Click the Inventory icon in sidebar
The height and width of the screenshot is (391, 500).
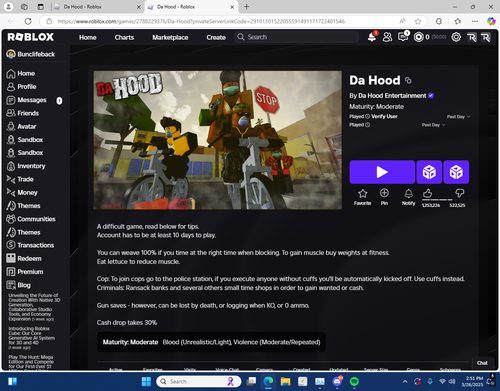click(x=11, y=166)
